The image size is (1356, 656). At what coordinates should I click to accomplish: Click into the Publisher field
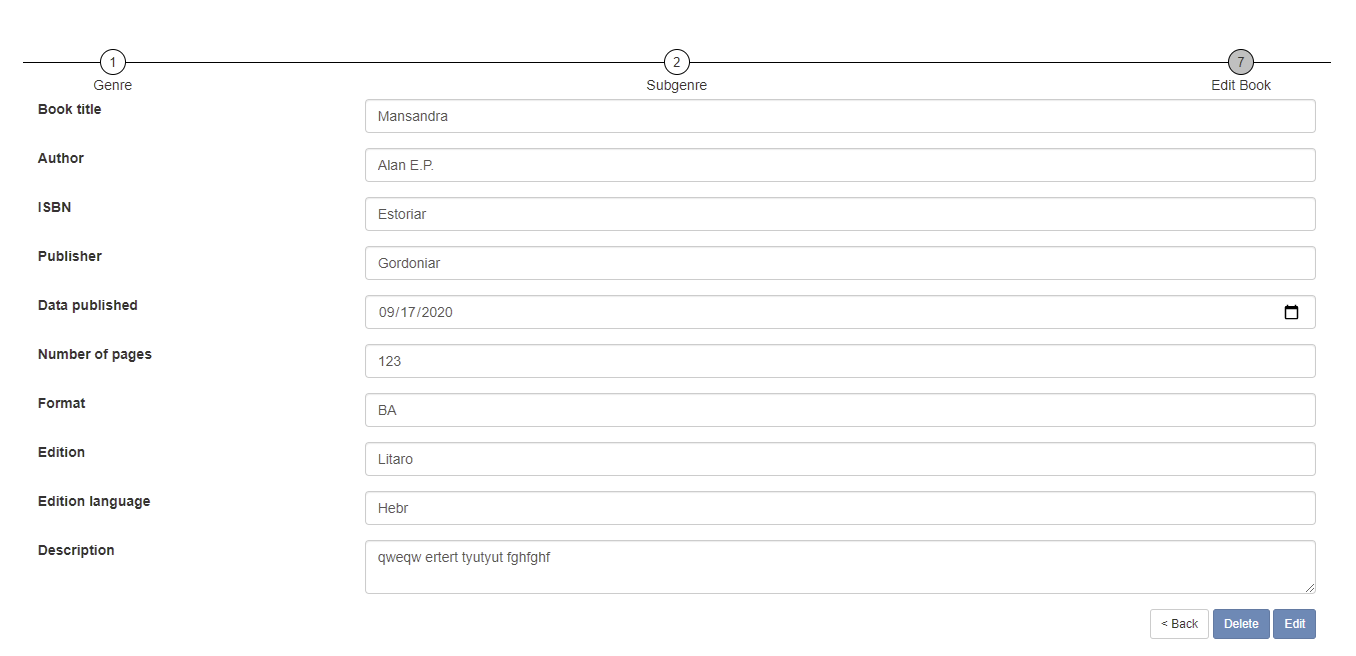(840, 263)
